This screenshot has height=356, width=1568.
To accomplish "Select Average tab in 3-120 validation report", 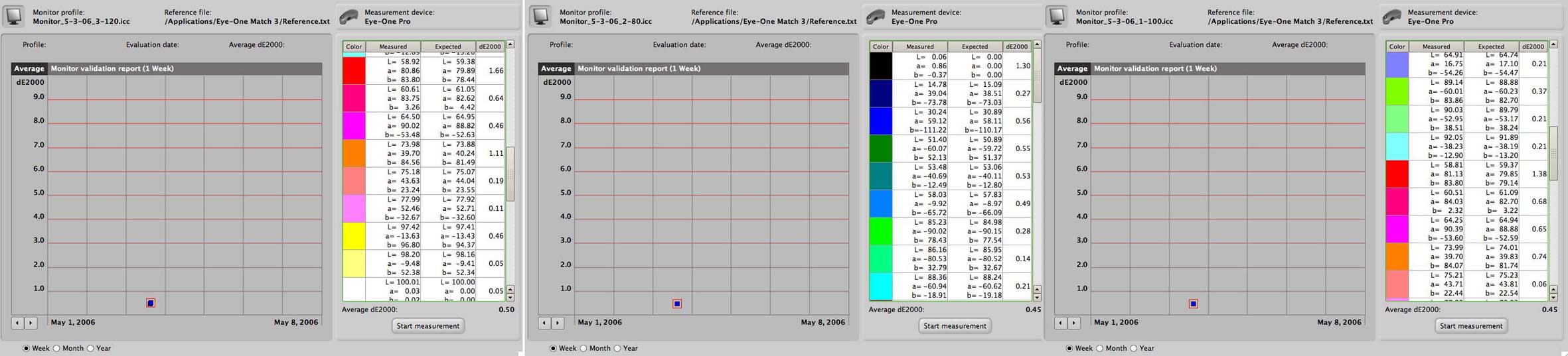I will point(29,68).
